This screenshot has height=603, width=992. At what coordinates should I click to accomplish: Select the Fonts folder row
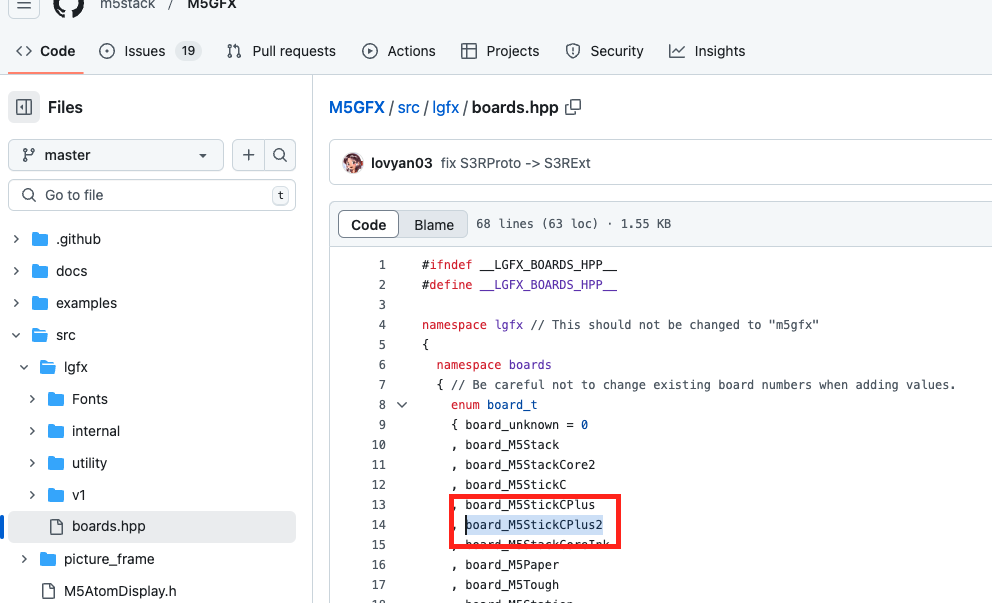[x=152, y=399]
